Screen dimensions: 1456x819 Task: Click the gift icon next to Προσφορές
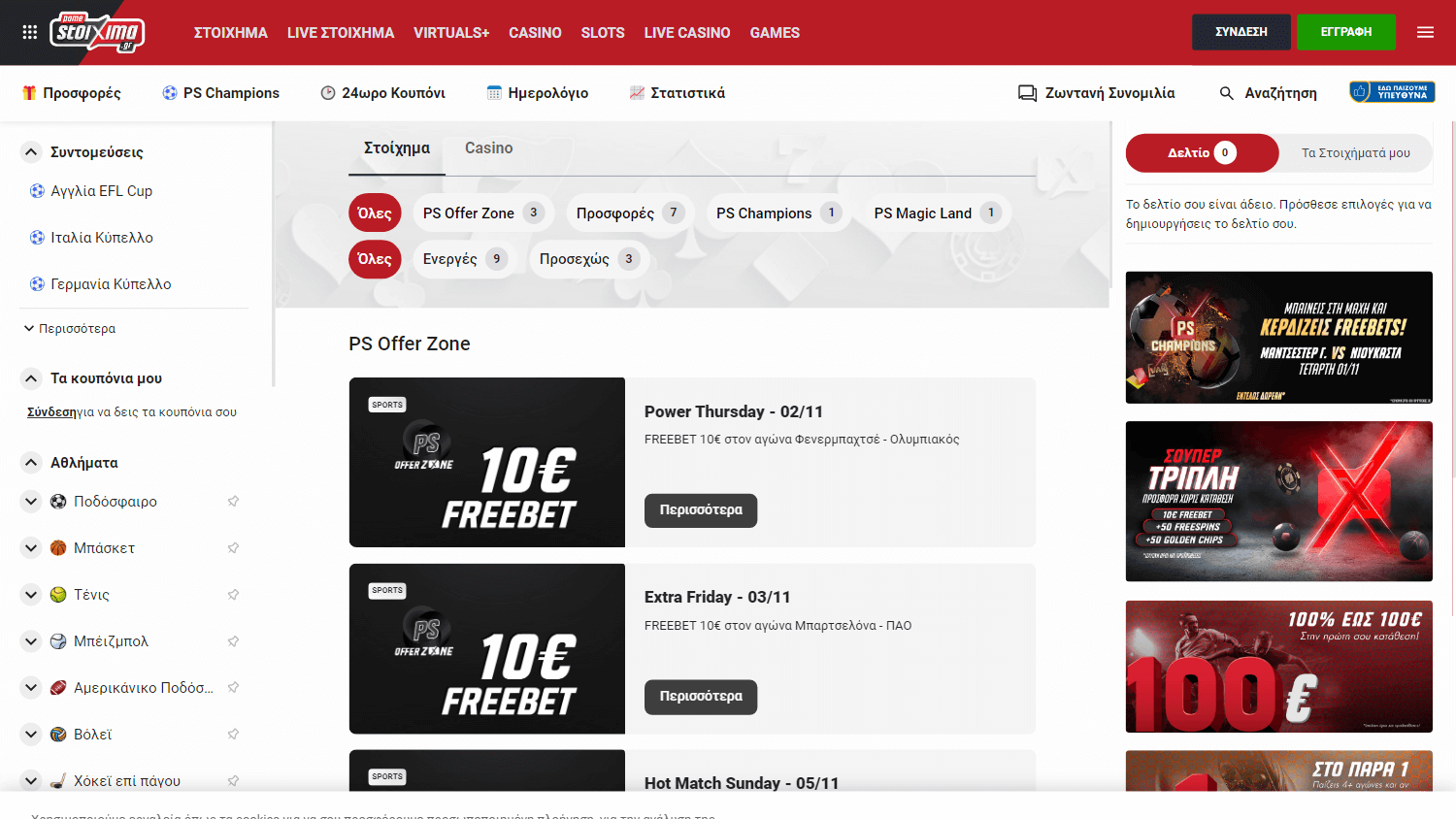pos(29,93)
